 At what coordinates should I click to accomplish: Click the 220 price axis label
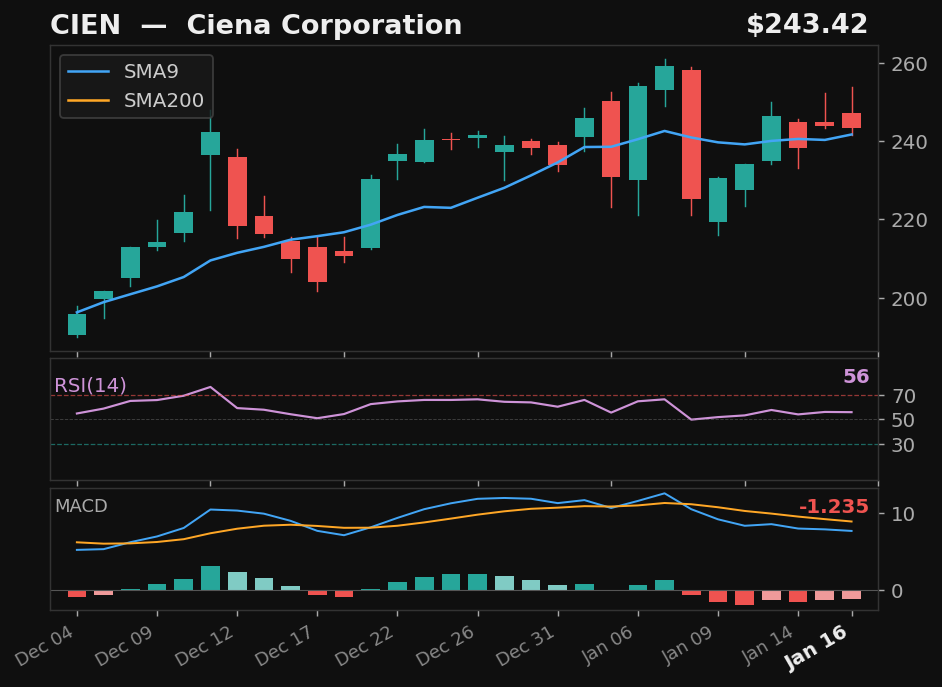(x=909, y=220)
